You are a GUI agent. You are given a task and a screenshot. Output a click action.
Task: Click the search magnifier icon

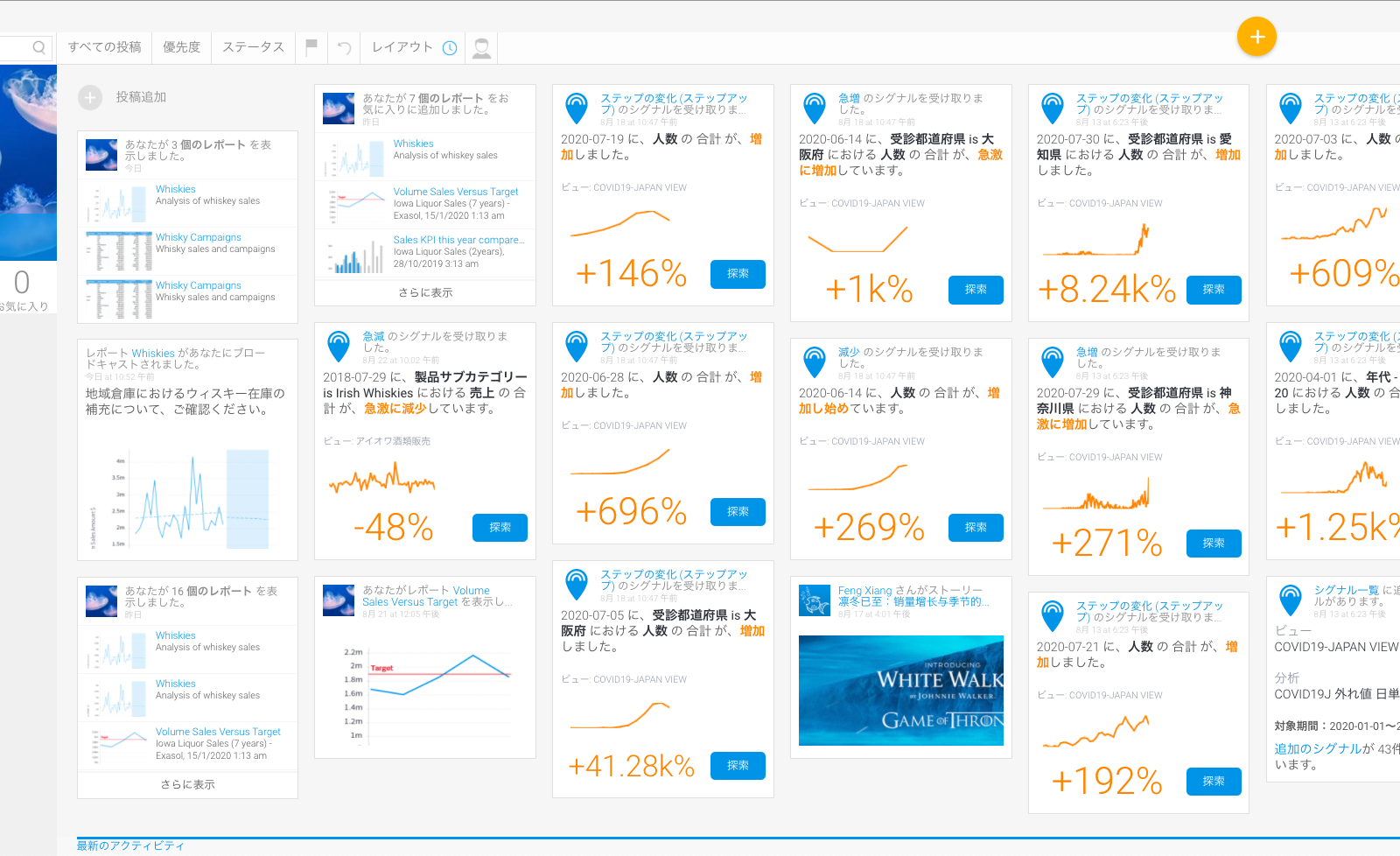pos(38,47)
